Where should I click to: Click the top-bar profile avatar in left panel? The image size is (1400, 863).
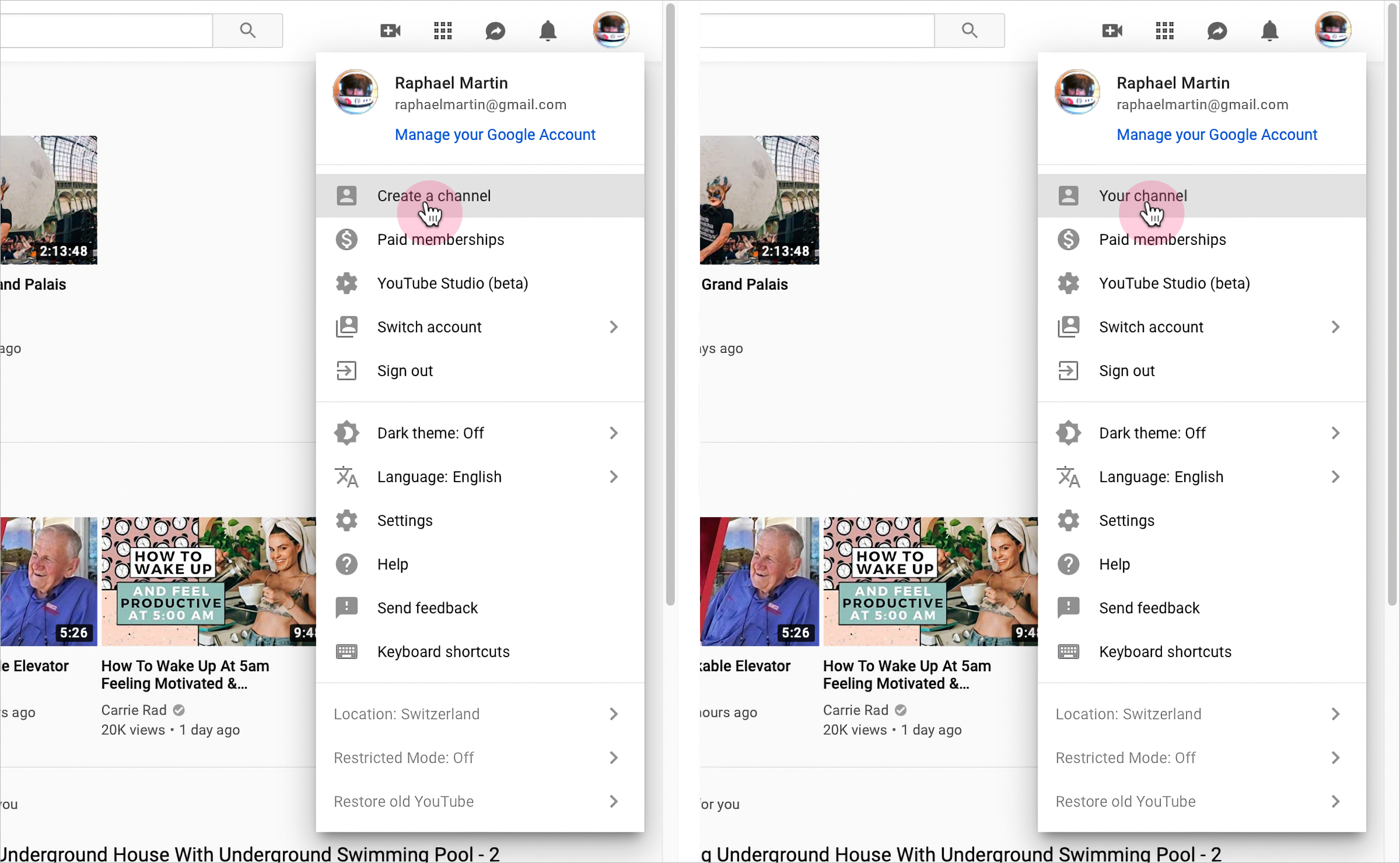[611, 29]
